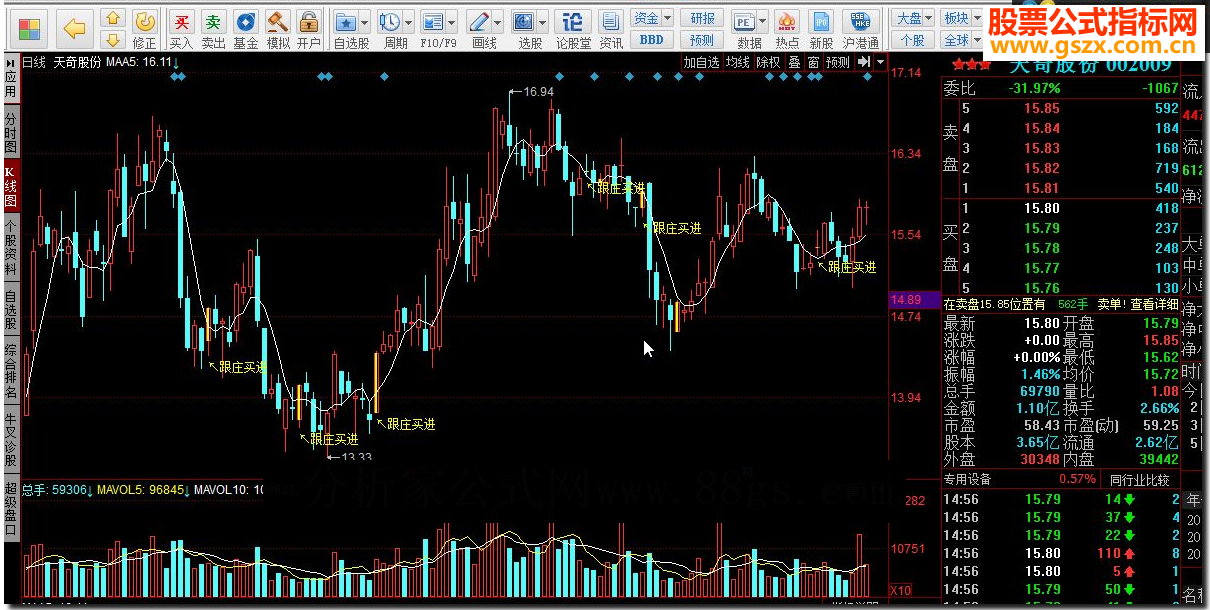Select the 画线 drawing pencil icon
1210x610 pixels.
(480, 21)
